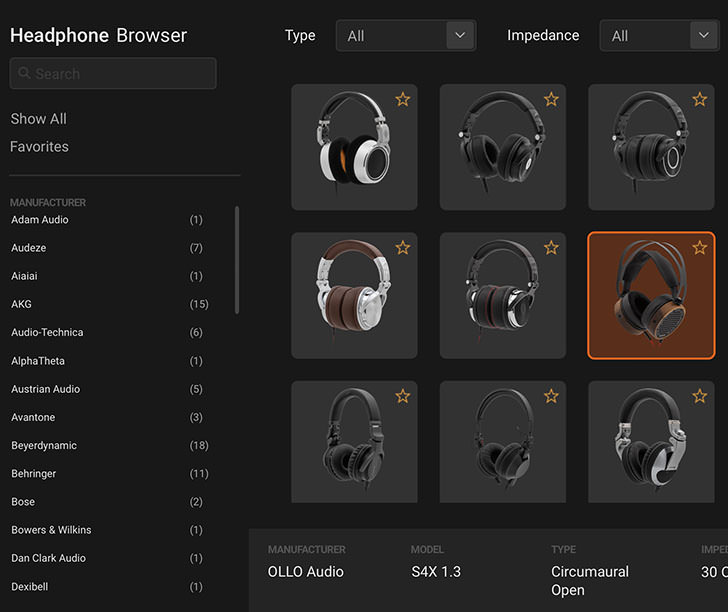
Task: Toggle favorite star on brown leather headphone
Action: pyautogui.click(x=402, y=247)
